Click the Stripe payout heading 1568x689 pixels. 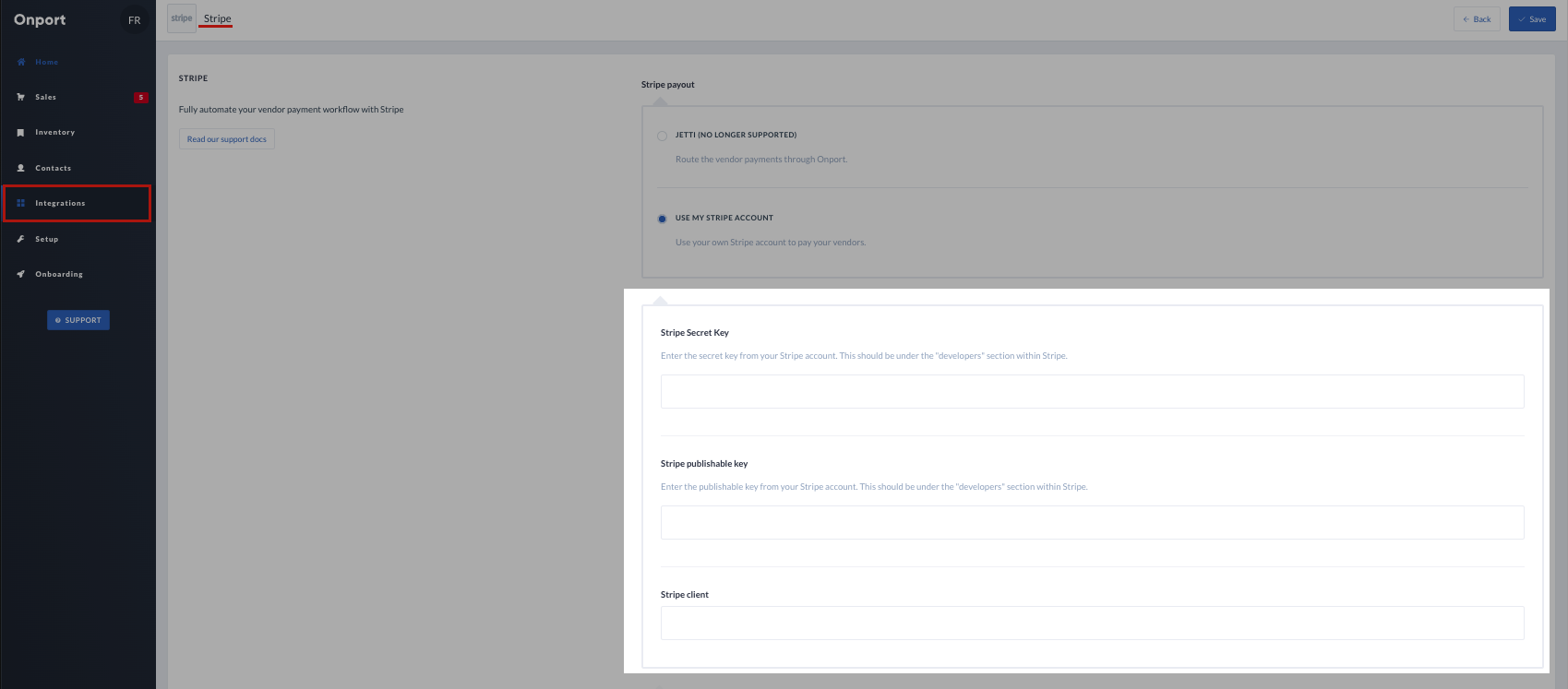point(668,85)
